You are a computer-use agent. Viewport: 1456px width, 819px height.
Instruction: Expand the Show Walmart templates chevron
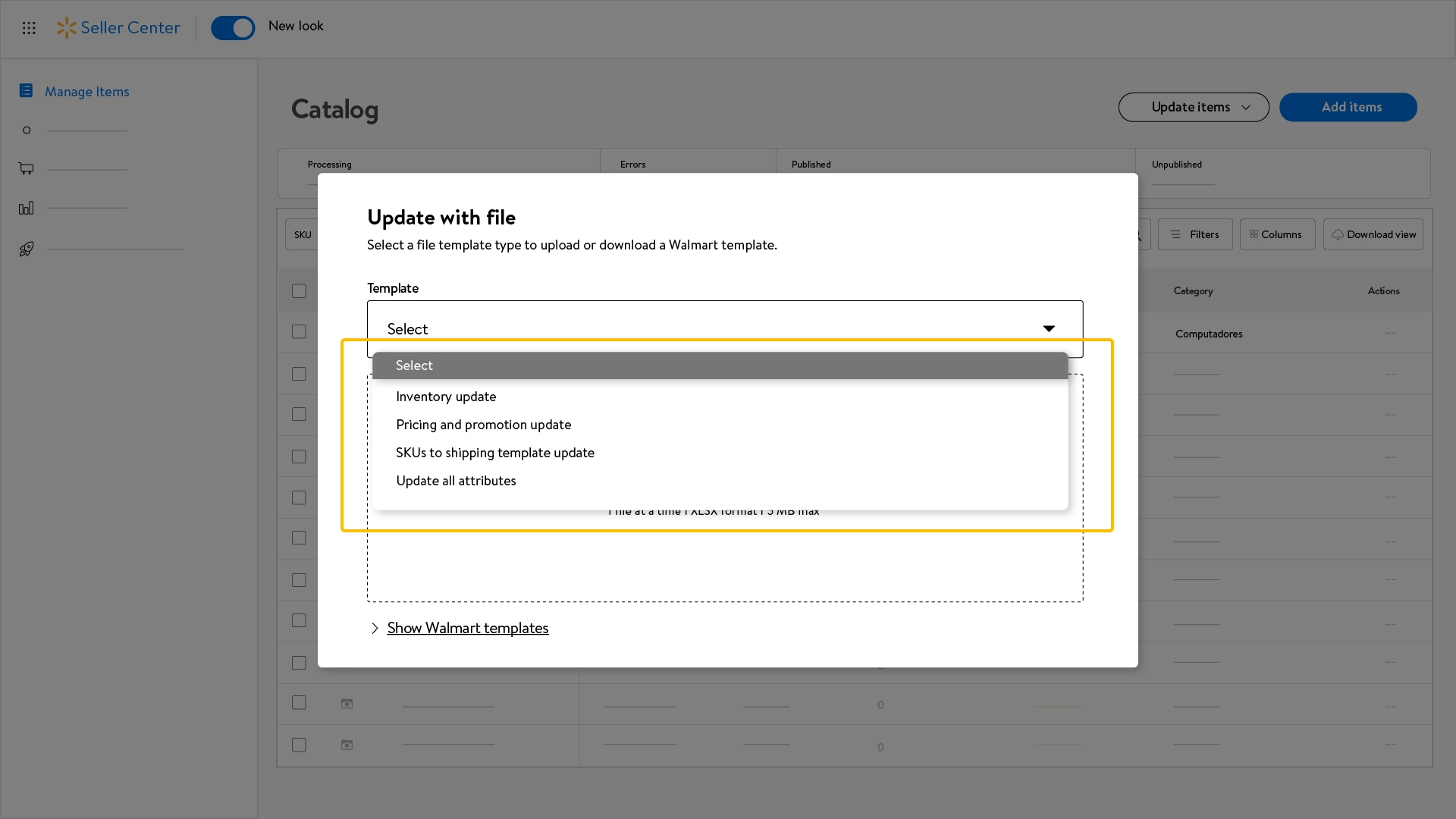coord(375,628)
